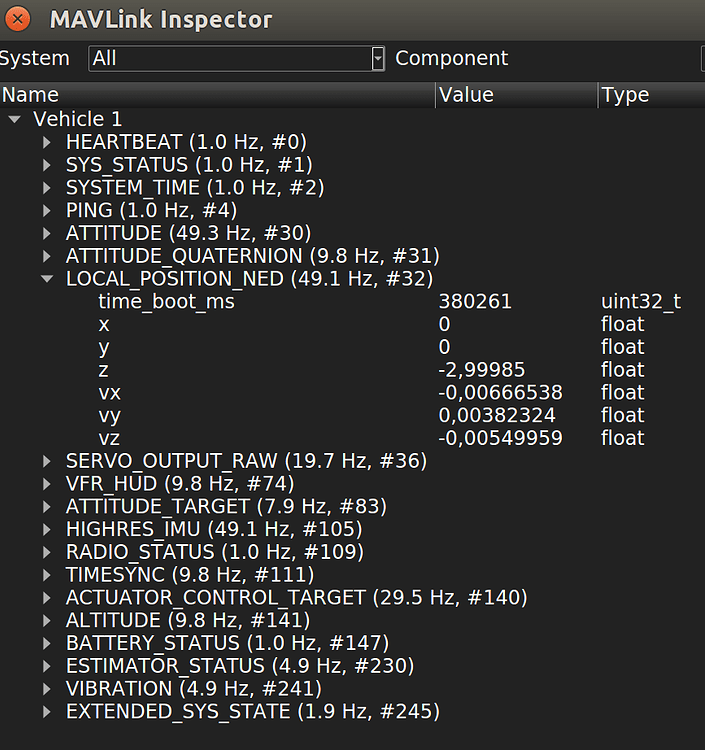Click the Type column header
The image size is (705, 750).
[x=652, y=95]
